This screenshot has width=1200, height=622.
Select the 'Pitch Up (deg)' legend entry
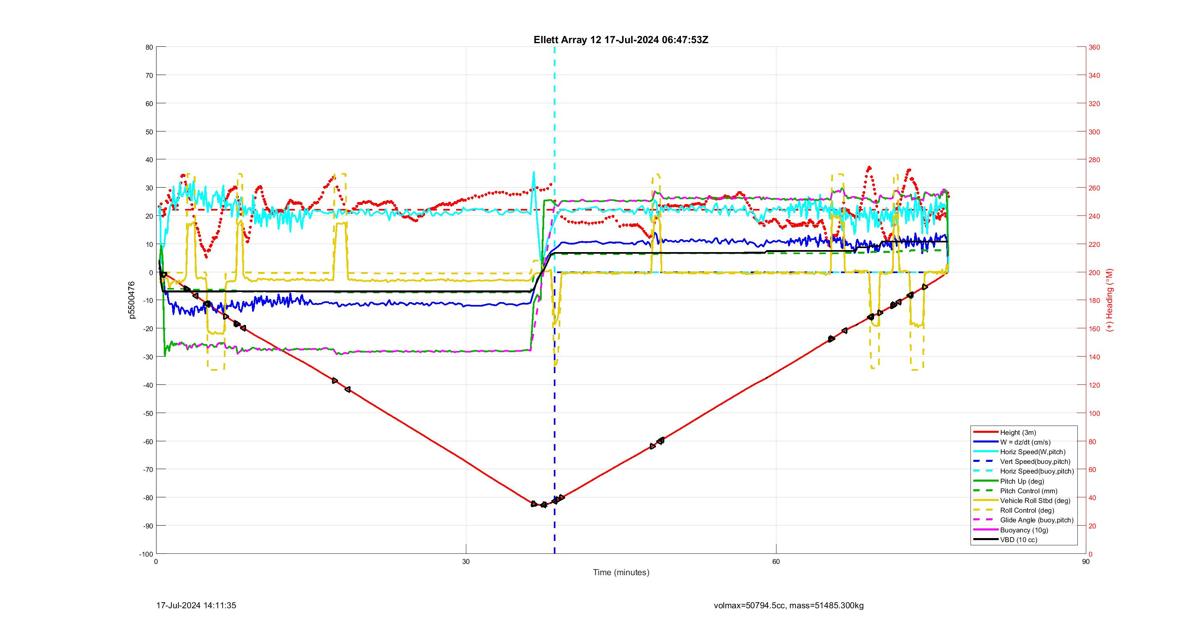click(1024, 481)
